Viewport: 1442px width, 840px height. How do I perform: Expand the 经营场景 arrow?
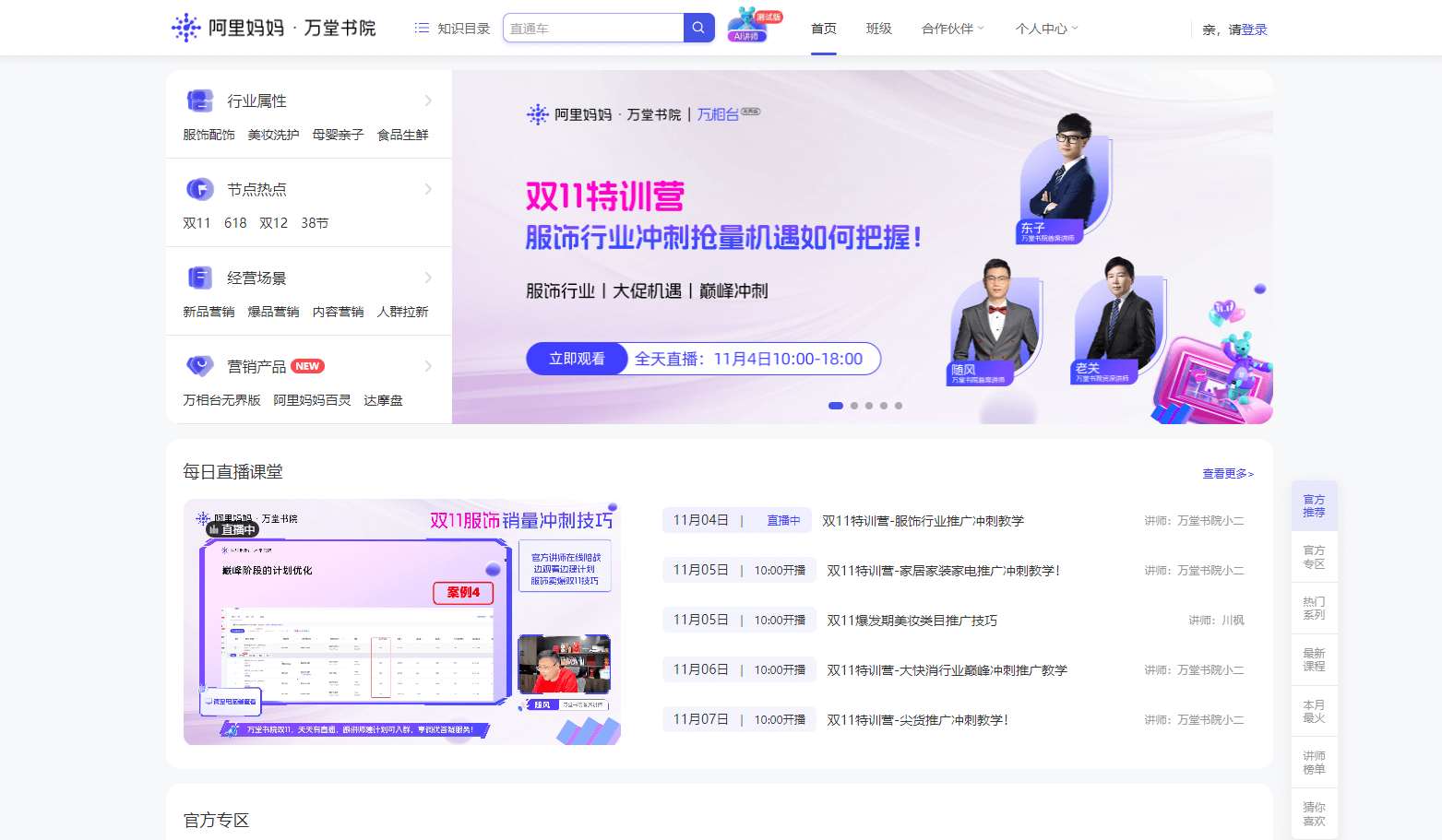tap(428, 278)
